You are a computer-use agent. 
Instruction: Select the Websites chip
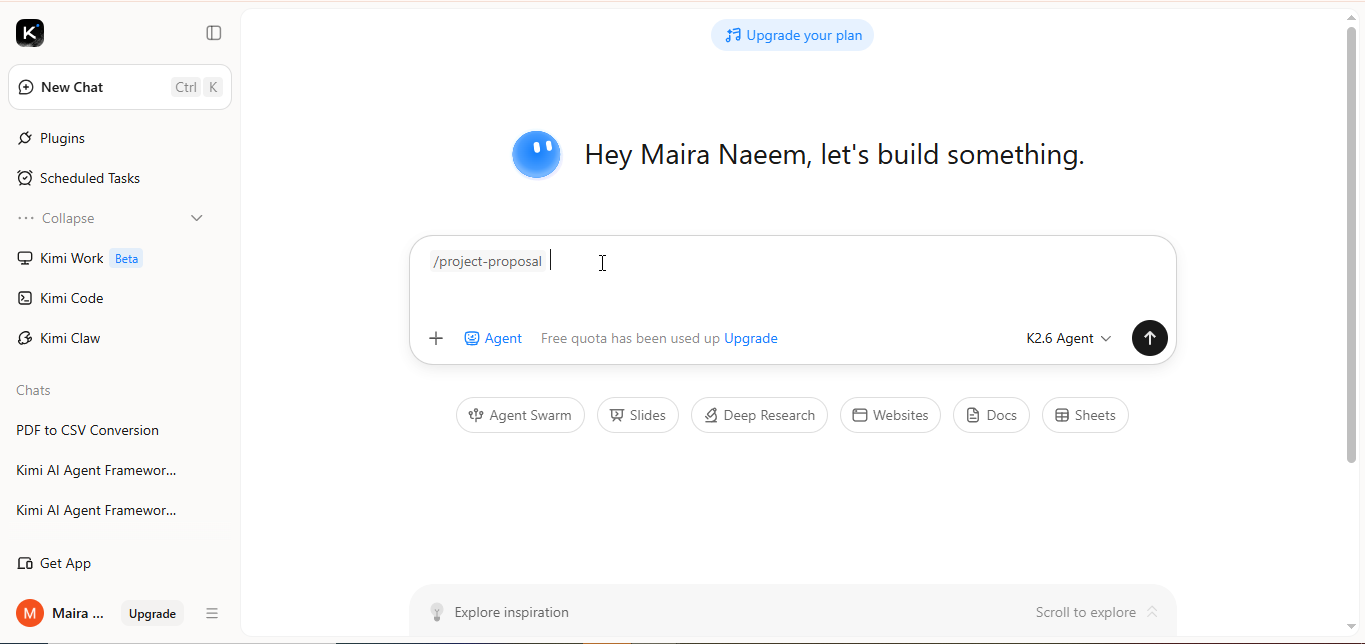coord(890,415)
